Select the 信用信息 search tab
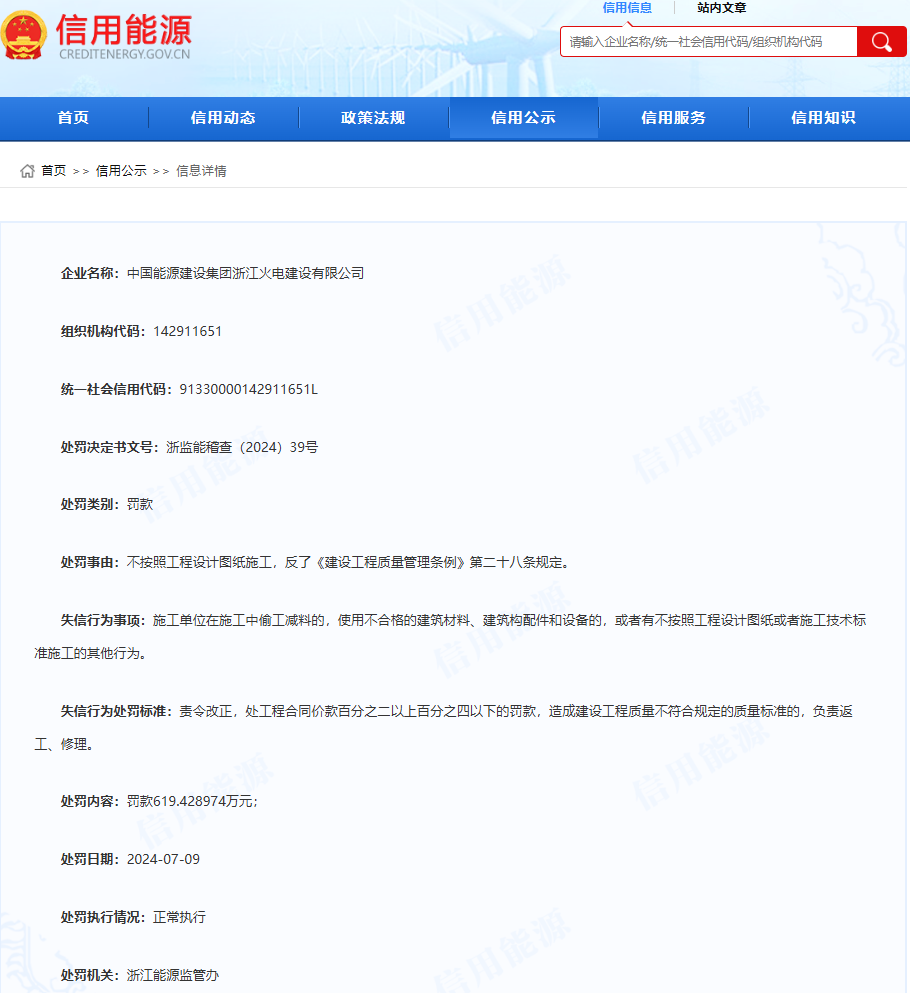910x993 pixels. pos(627,8)
